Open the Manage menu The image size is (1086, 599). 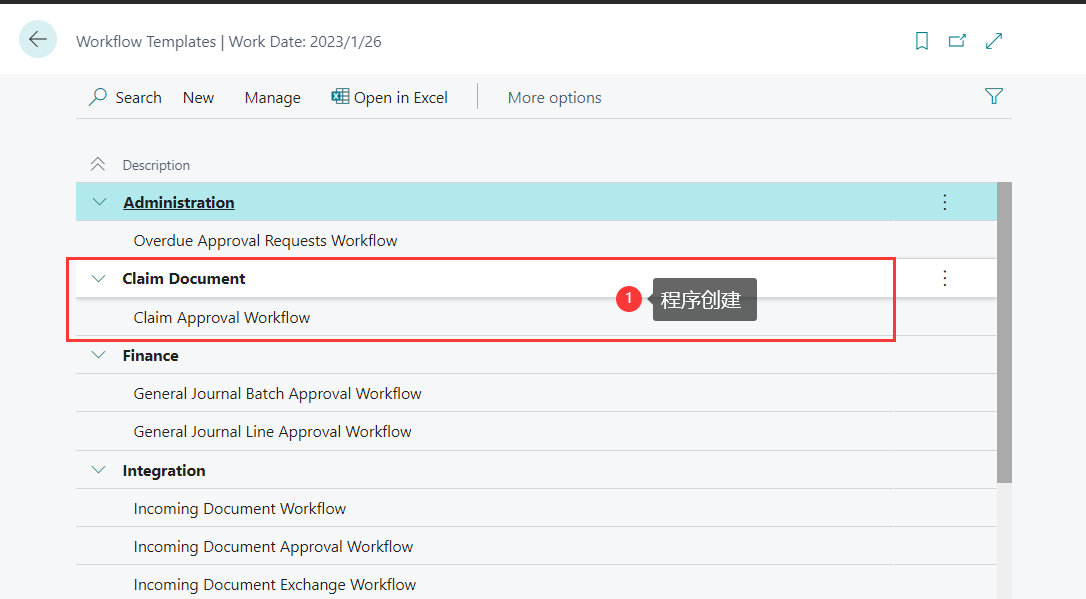click(272, 97)
